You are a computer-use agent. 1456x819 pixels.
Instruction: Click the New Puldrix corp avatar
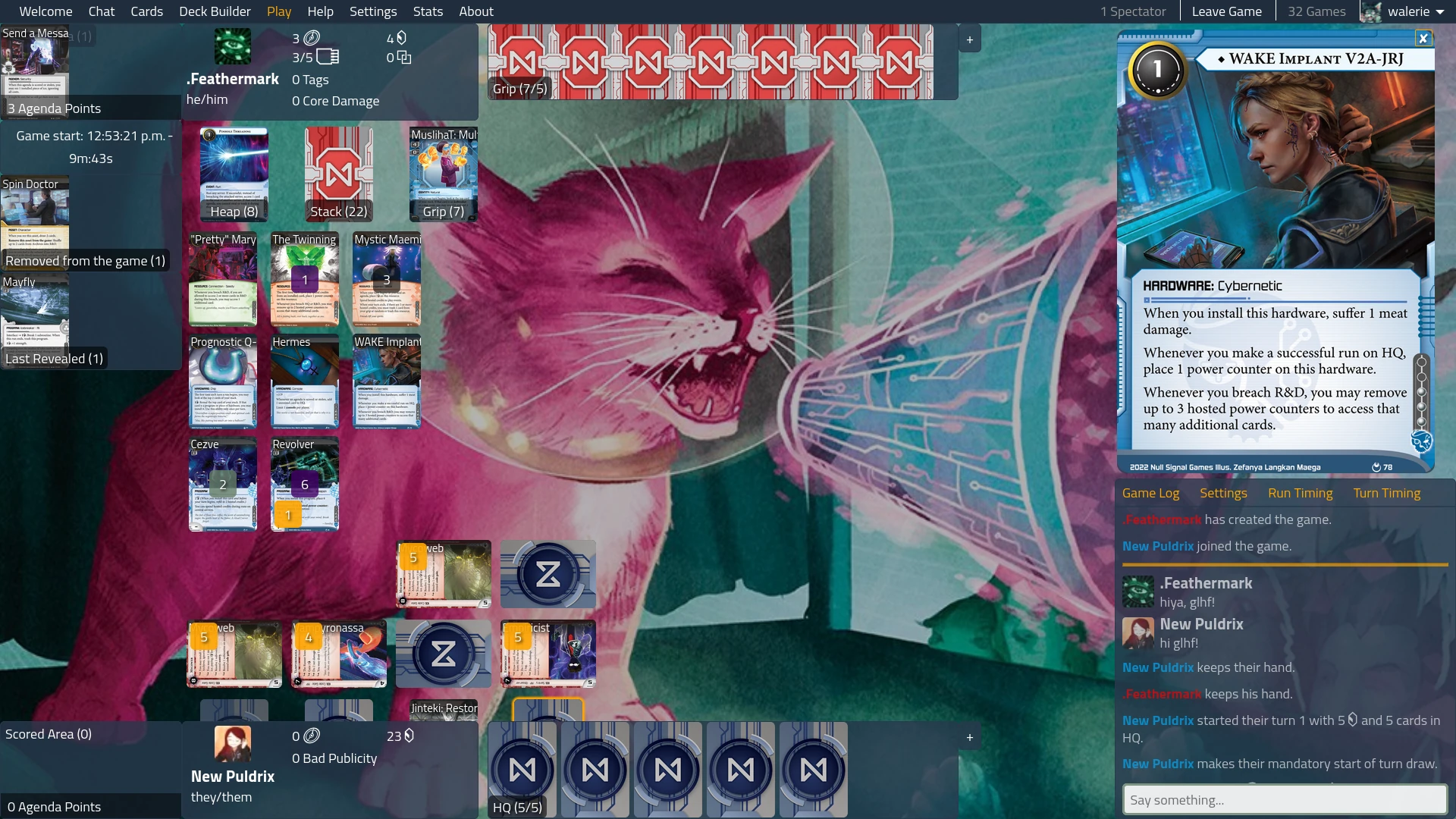point(232,744)
